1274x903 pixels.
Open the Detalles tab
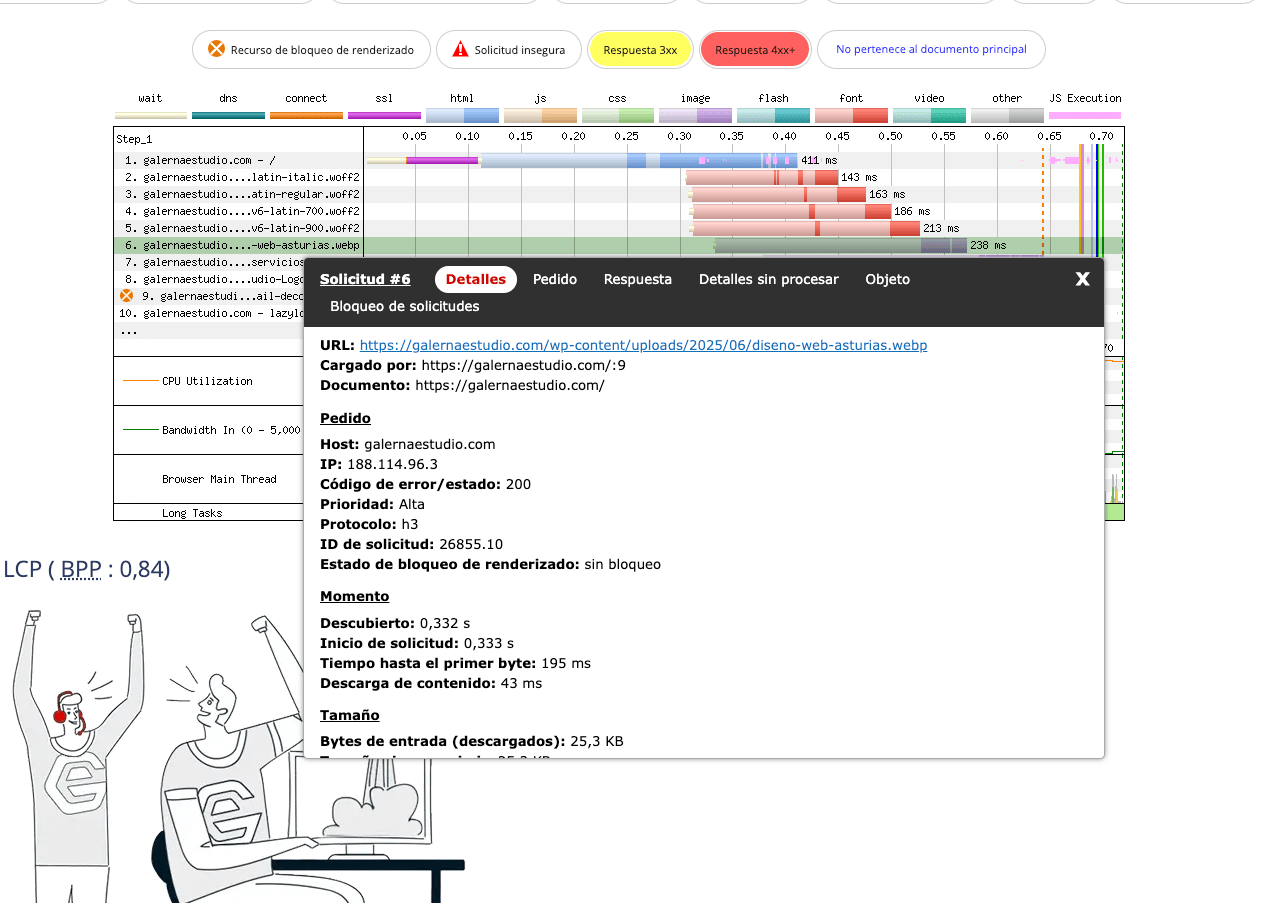tap(476, 279)
